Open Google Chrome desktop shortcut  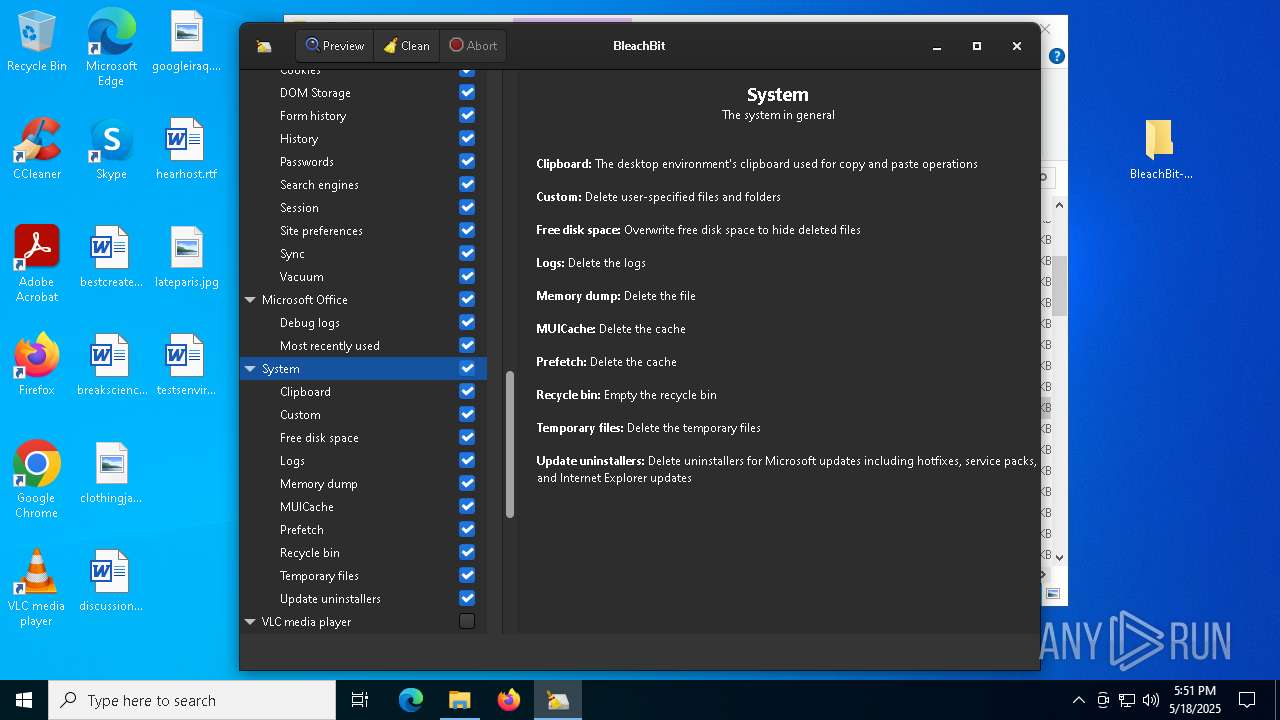coord(37,480)
